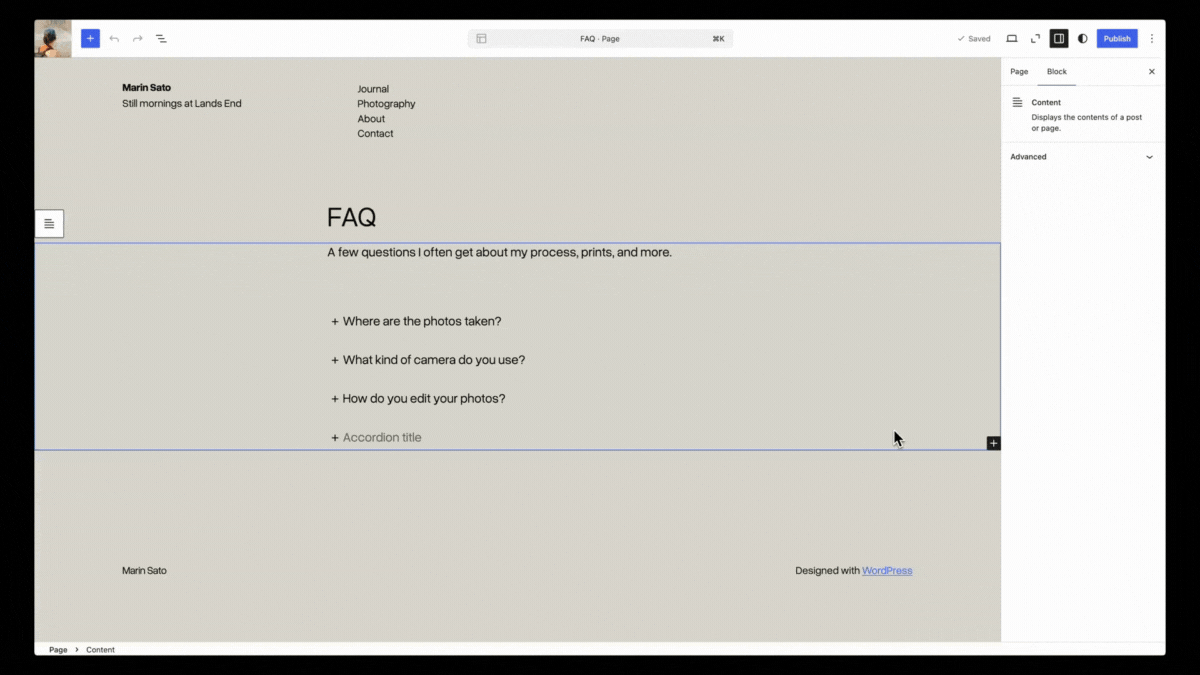Click the black add block button

(993, 443)
